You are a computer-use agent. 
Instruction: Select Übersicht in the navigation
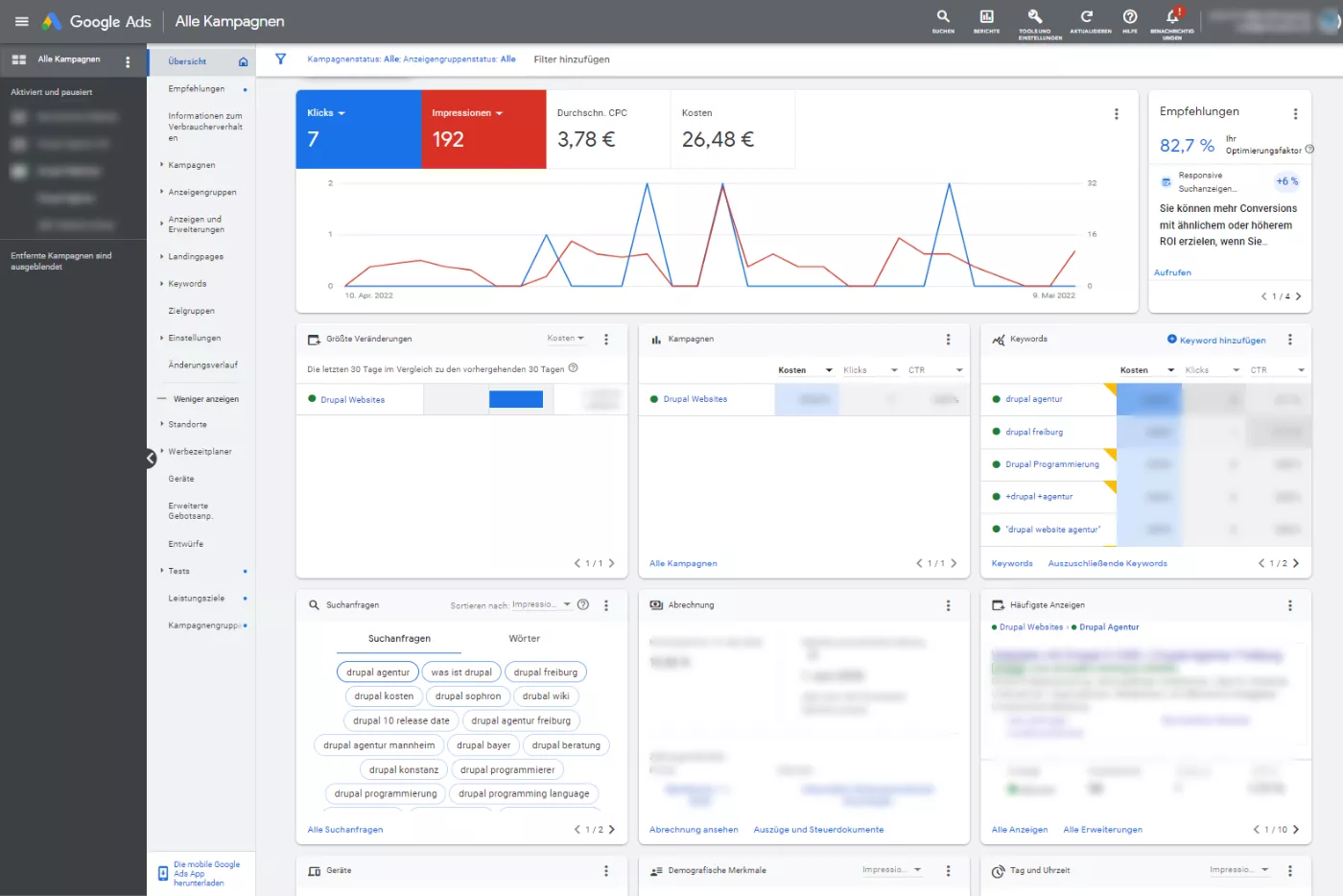coord(187,61)
